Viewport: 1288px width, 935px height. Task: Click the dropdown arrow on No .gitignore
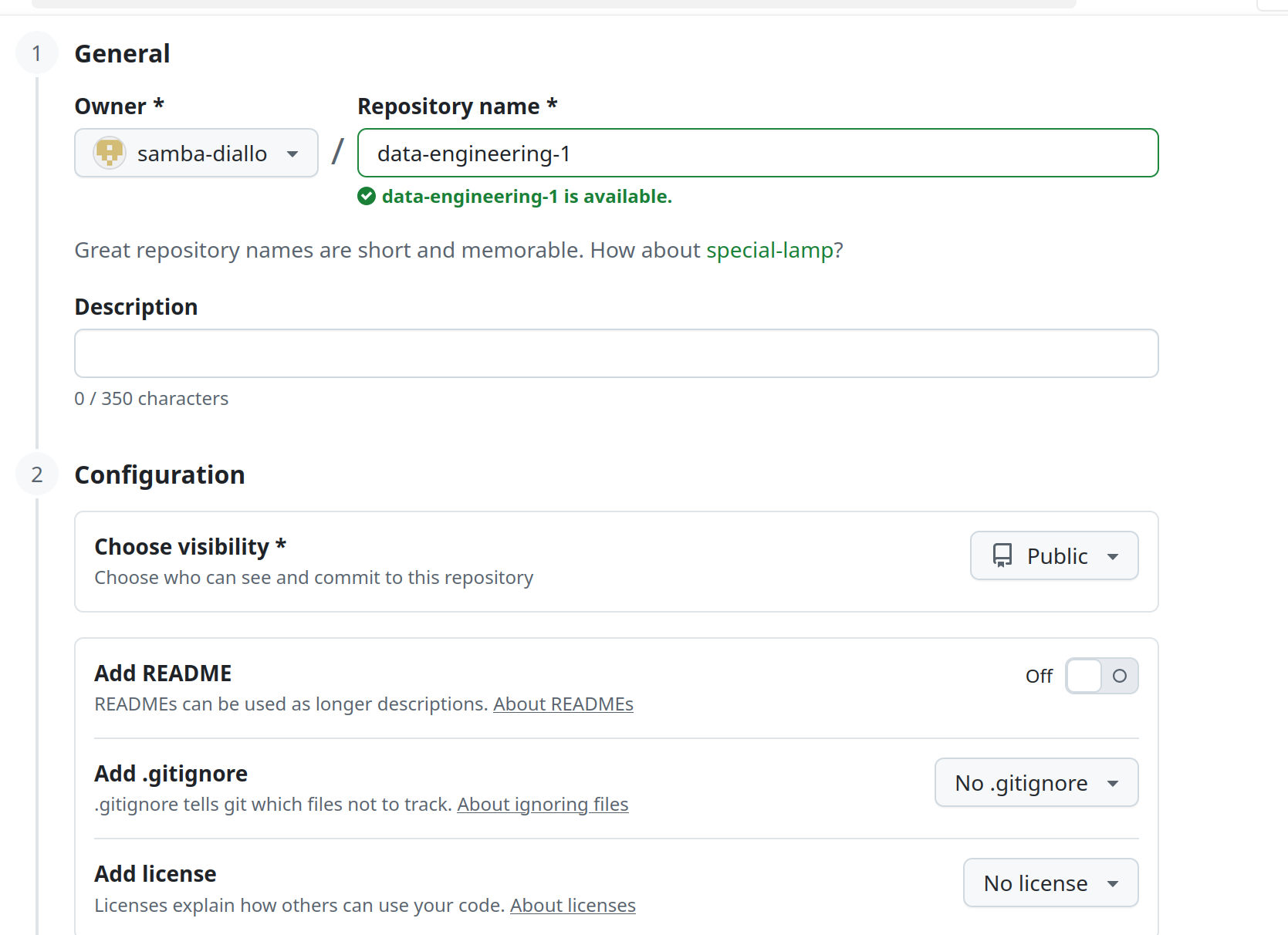pyautogui.click(x=1114, y=782)
